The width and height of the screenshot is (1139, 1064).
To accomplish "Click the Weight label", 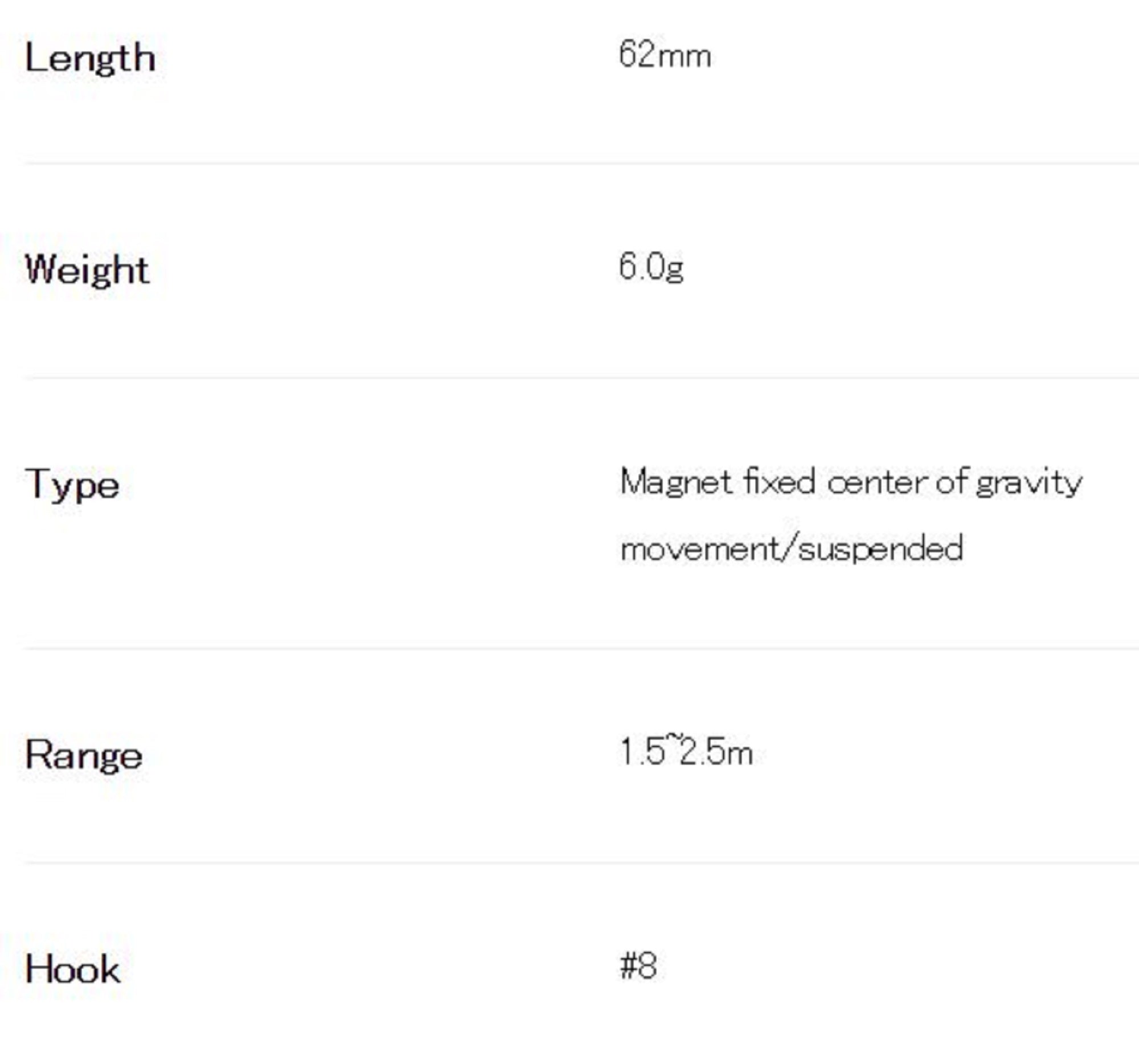I will [87, 269].
